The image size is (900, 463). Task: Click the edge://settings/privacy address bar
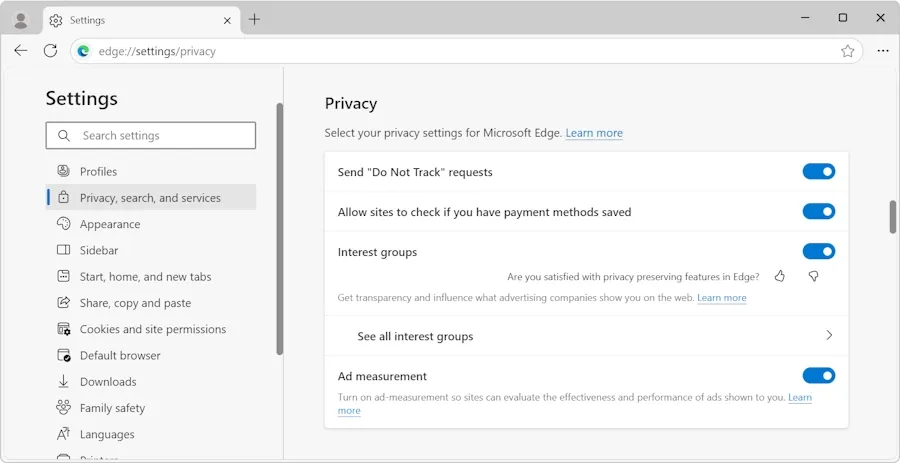pyautogui.click(x=466, y=51)
